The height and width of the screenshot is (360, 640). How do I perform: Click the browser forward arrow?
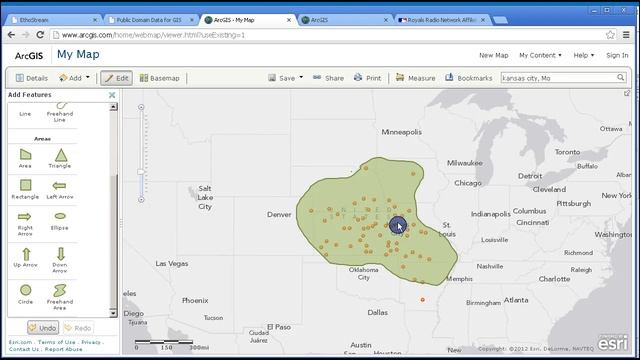tap(25, 35)
